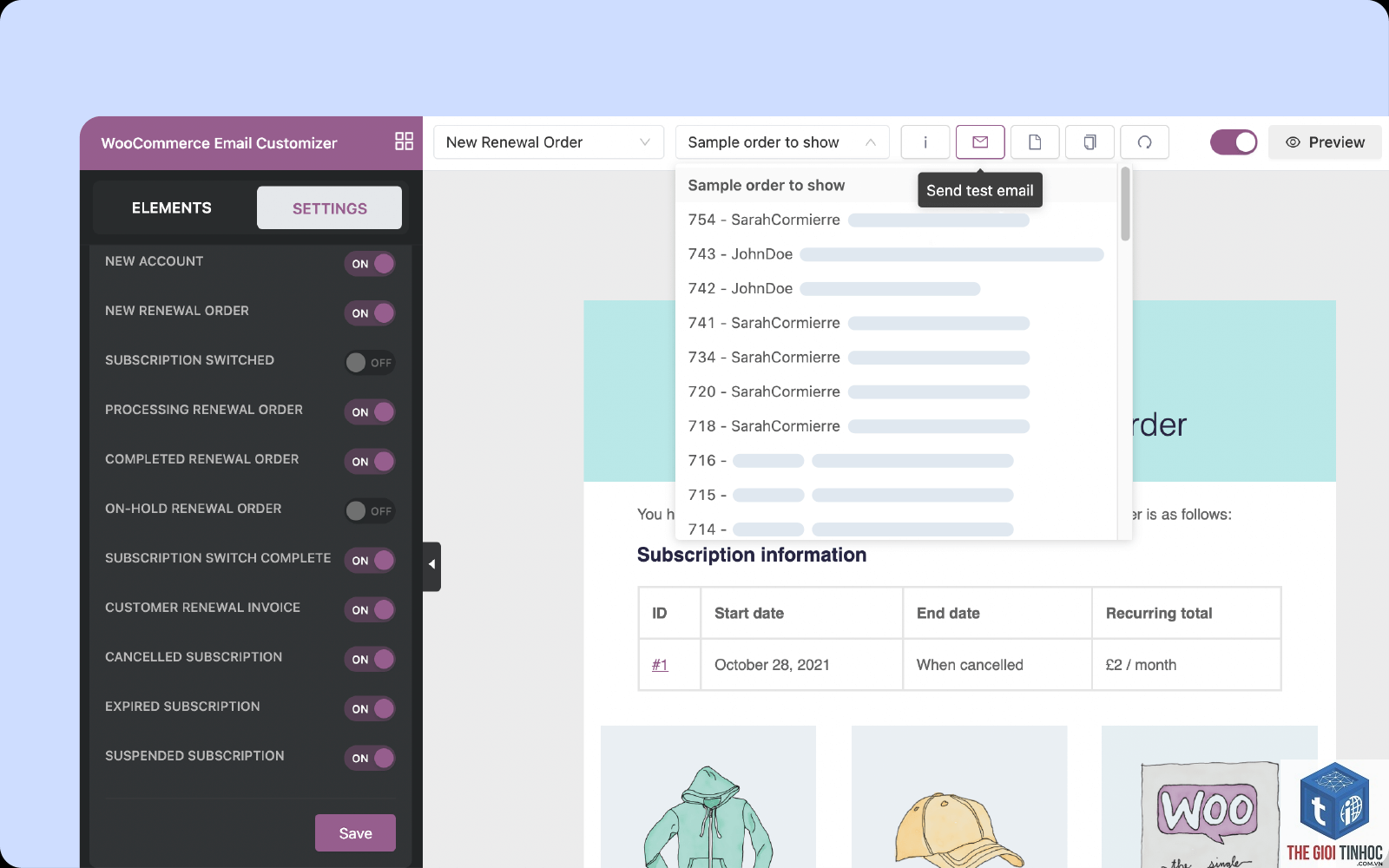Select order 718 - SarahCormierre
Screen dimensions: 1389x868
[896, 426]
